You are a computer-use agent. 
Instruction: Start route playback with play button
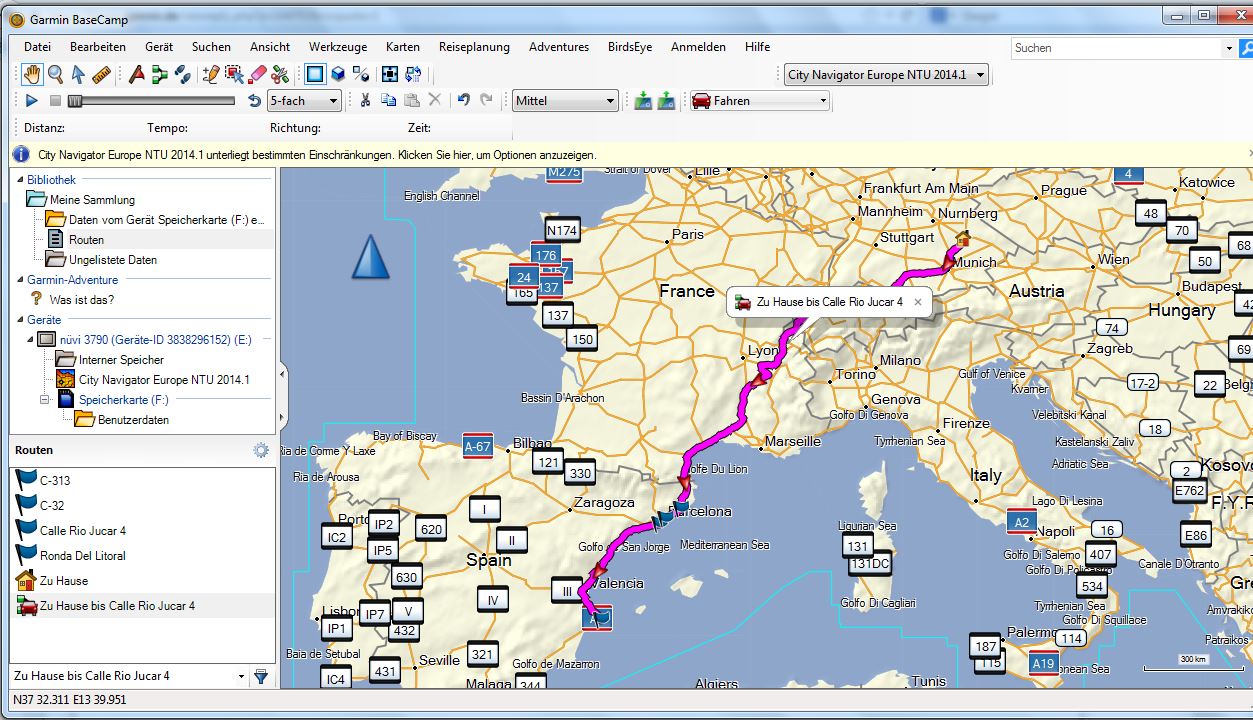coord(32,100)
